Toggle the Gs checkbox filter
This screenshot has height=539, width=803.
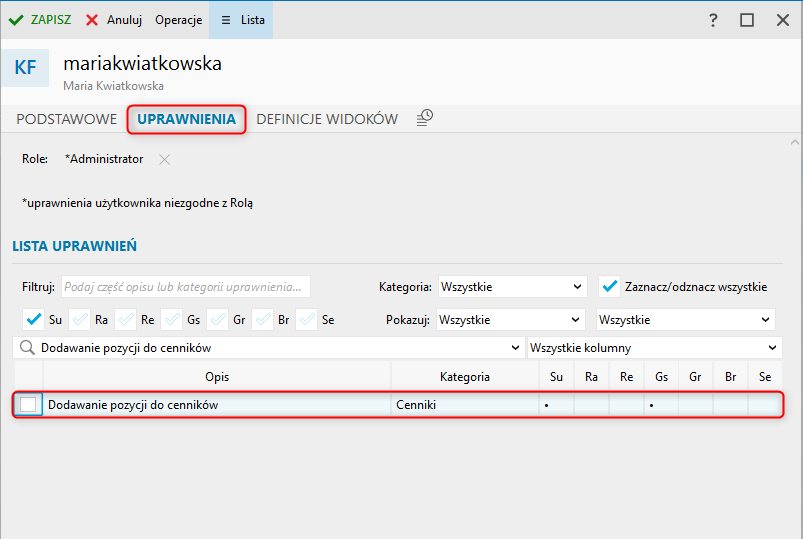coord(172,320)
